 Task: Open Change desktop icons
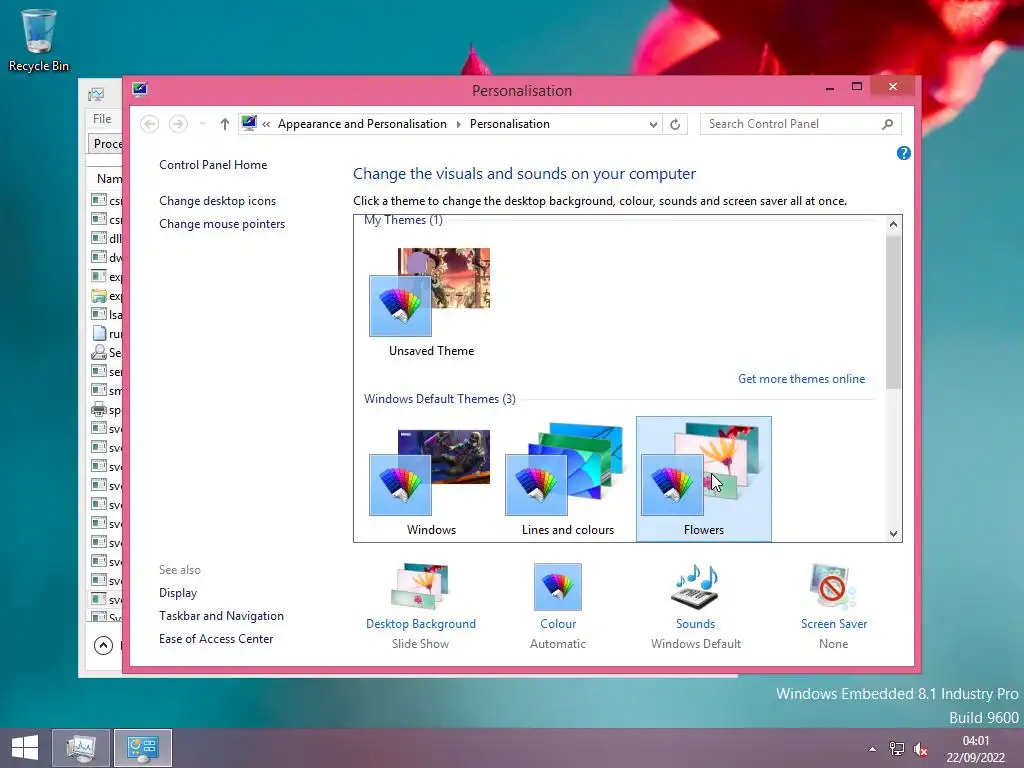point(217,200)
